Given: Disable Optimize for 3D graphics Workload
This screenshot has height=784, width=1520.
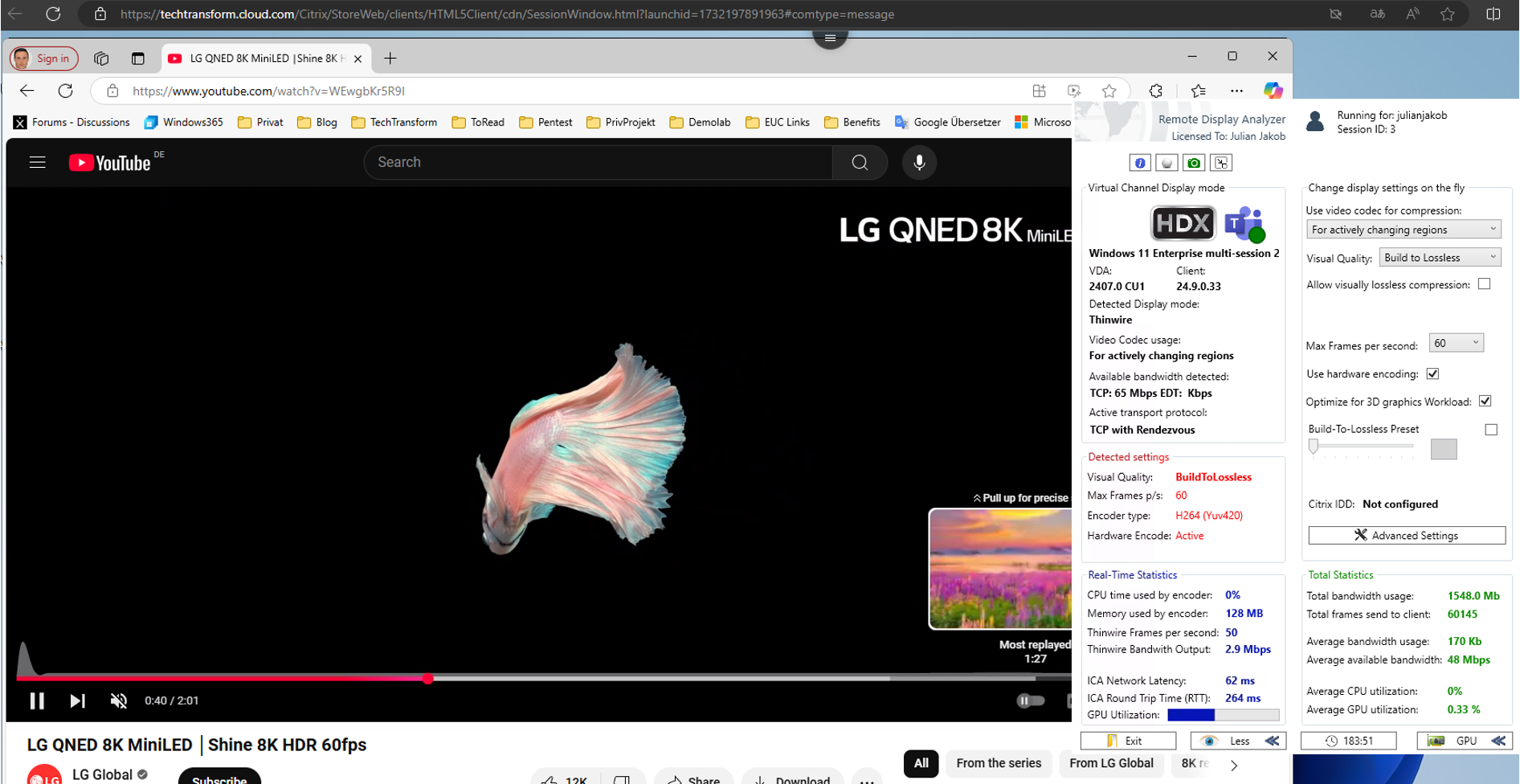Looking at the screenshot, I should (1485, 401).
